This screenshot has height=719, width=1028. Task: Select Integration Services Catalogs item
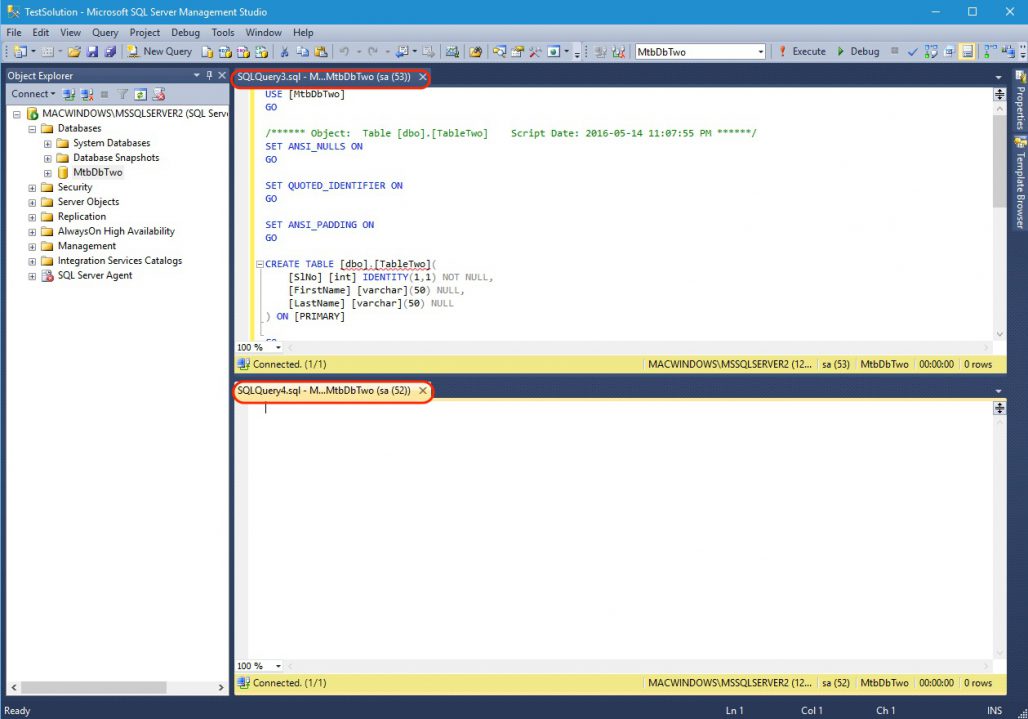click(120, 260)
